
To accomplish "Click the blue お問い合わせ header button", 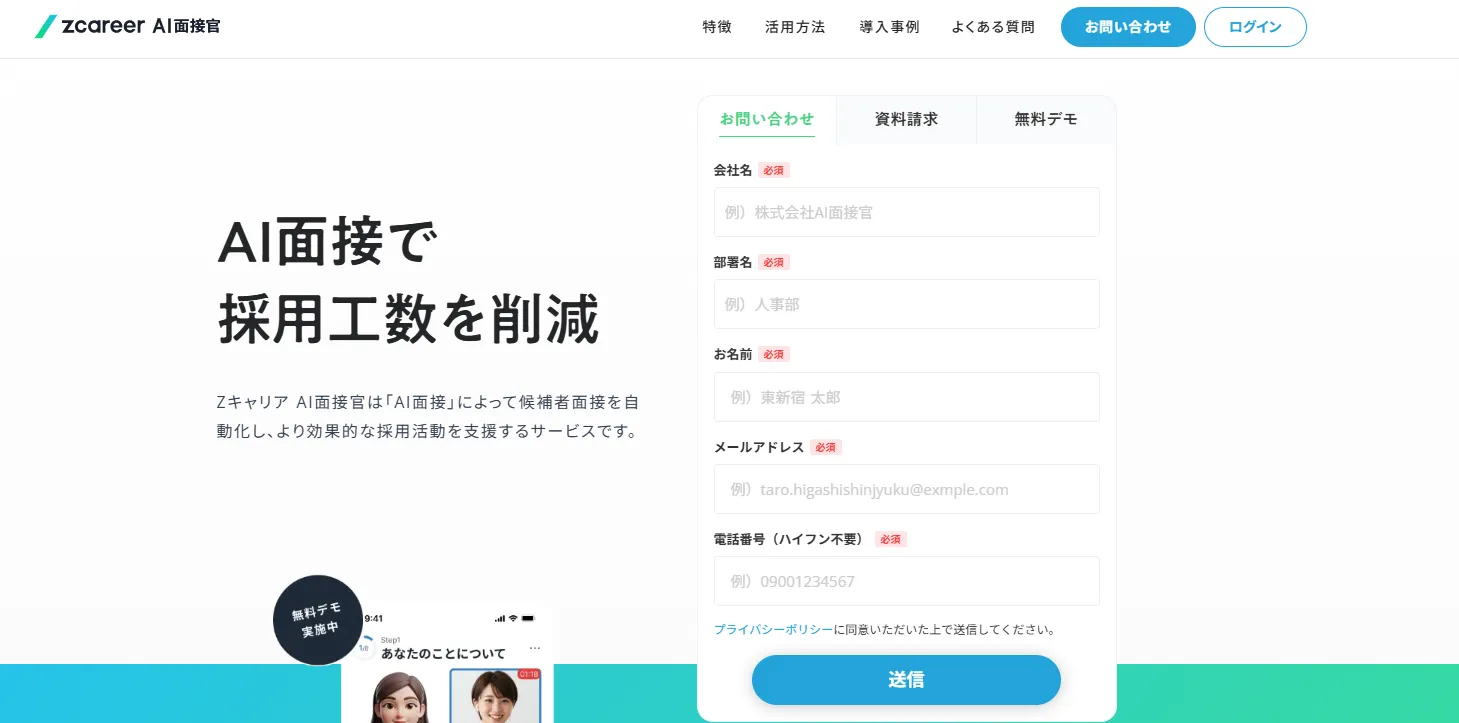I will coord(1128,27).
